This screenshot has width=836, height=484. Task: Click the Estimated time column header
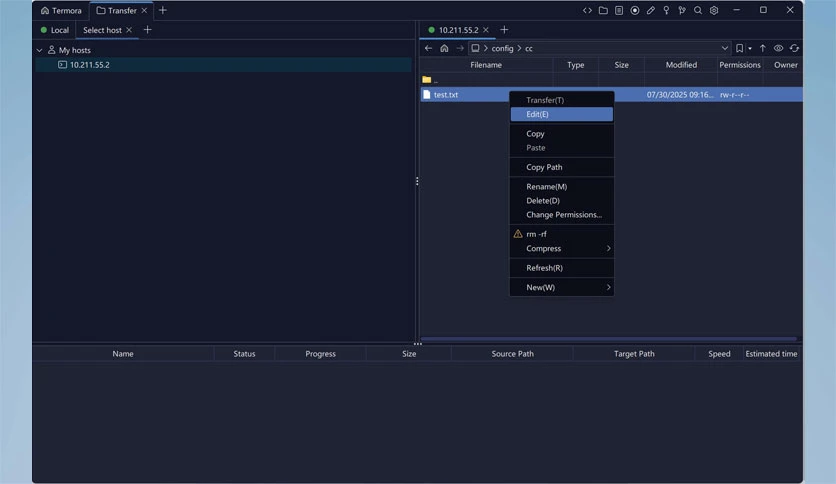coord(771,353)
